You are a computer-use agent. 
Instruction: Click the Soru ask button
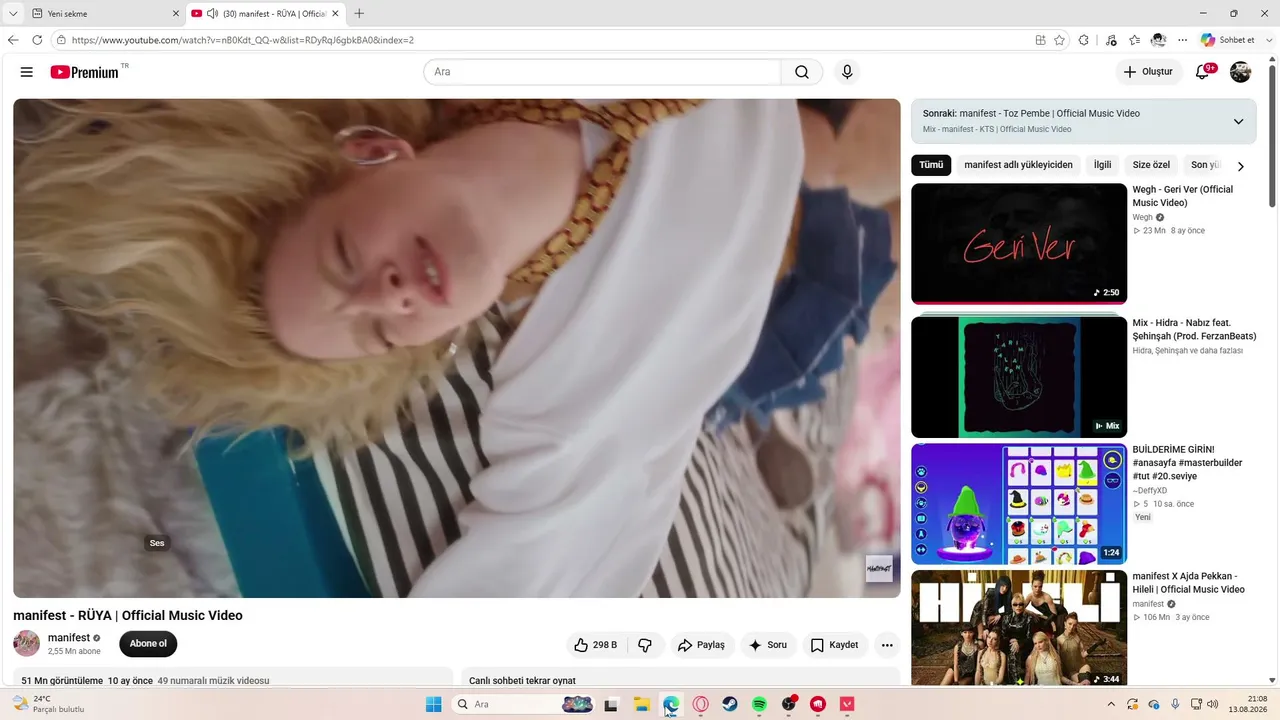768,645
